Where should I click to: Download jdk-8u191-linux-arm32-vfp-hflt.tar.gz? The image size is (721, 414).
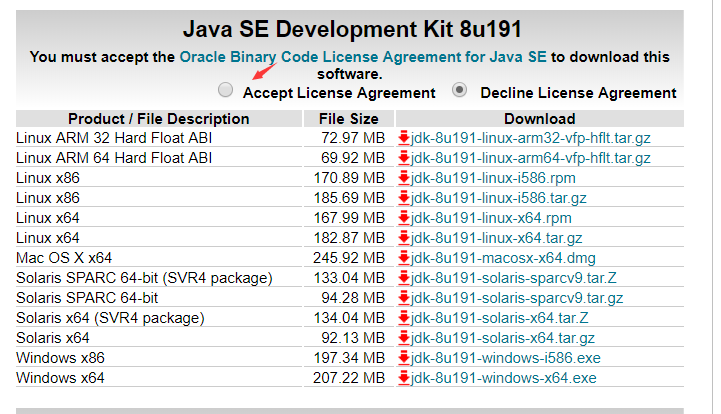tap(531, 138)
